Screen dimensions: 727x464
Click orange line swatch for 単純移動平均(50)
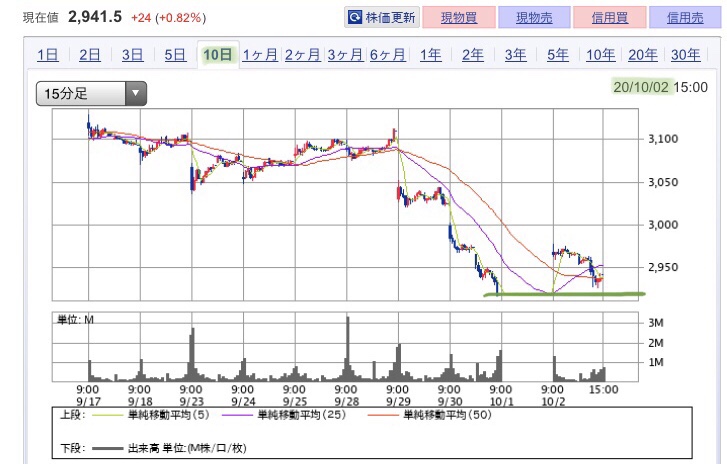[383, 415]
